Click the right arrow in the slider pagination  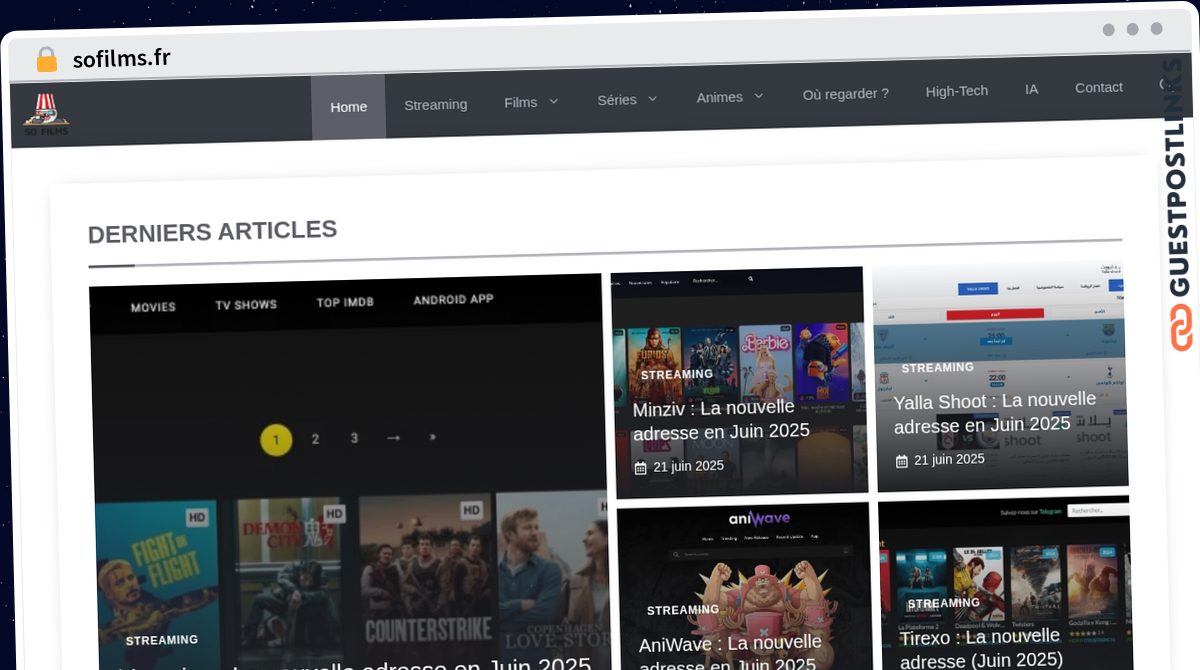tap(393, 438)
